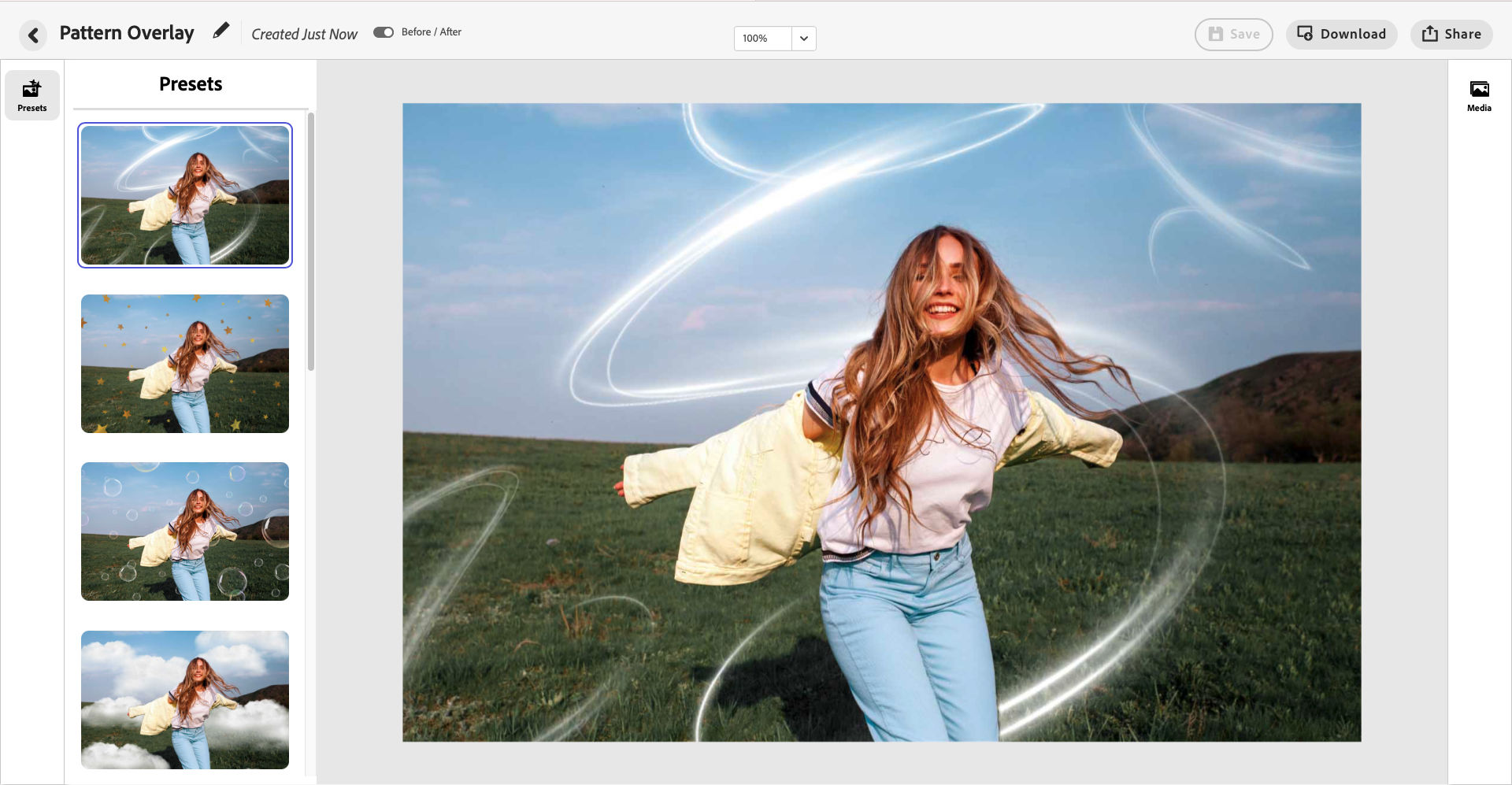1512x785 pixels.
Task: Click the 100% zoom input field
Action: click(763, 39)
